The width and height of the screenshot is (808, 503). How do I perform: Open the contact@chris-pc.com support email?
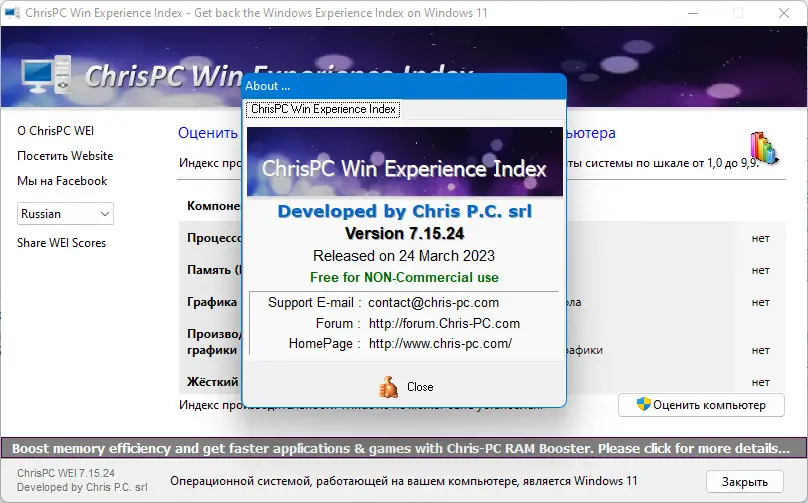click(x=433, y=303)
